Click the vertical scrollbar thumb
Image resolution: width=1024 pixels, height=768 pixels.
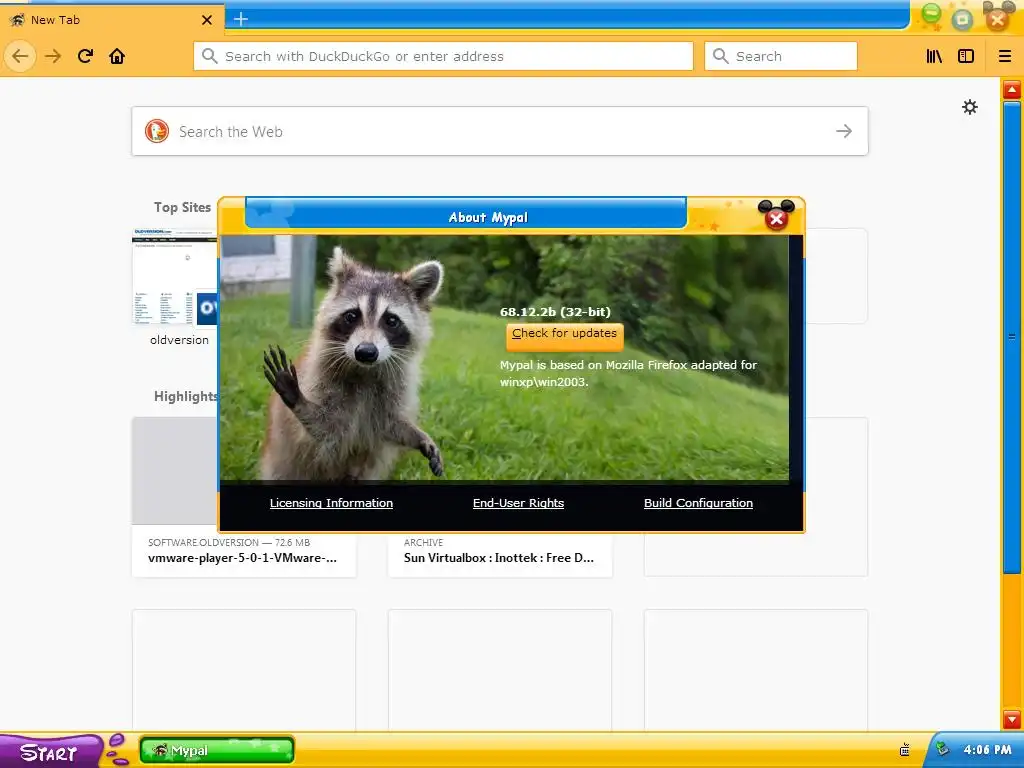coord(1012,336)
